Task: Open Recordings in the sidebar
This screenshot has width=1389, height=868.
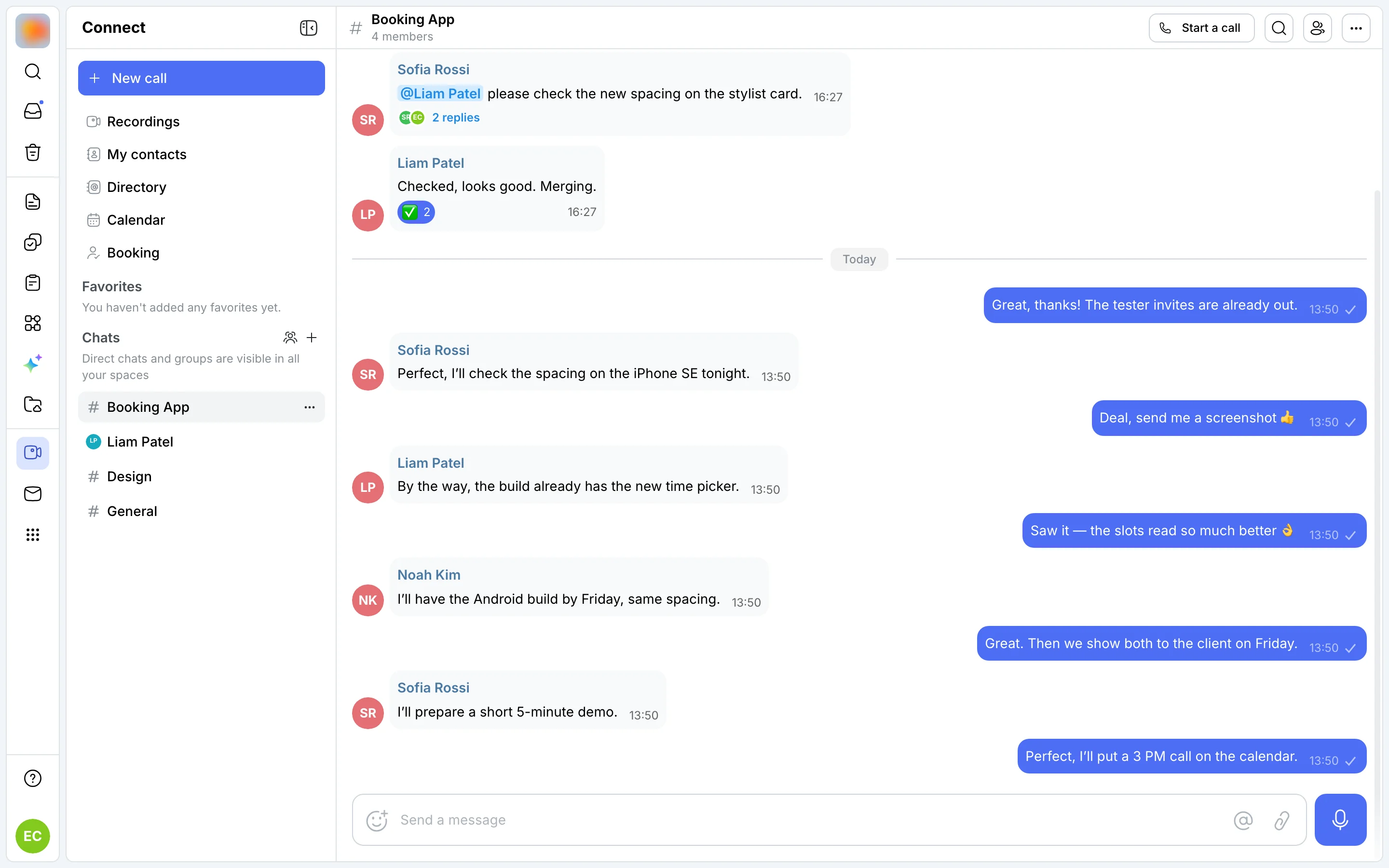Action: click(202, 122)
